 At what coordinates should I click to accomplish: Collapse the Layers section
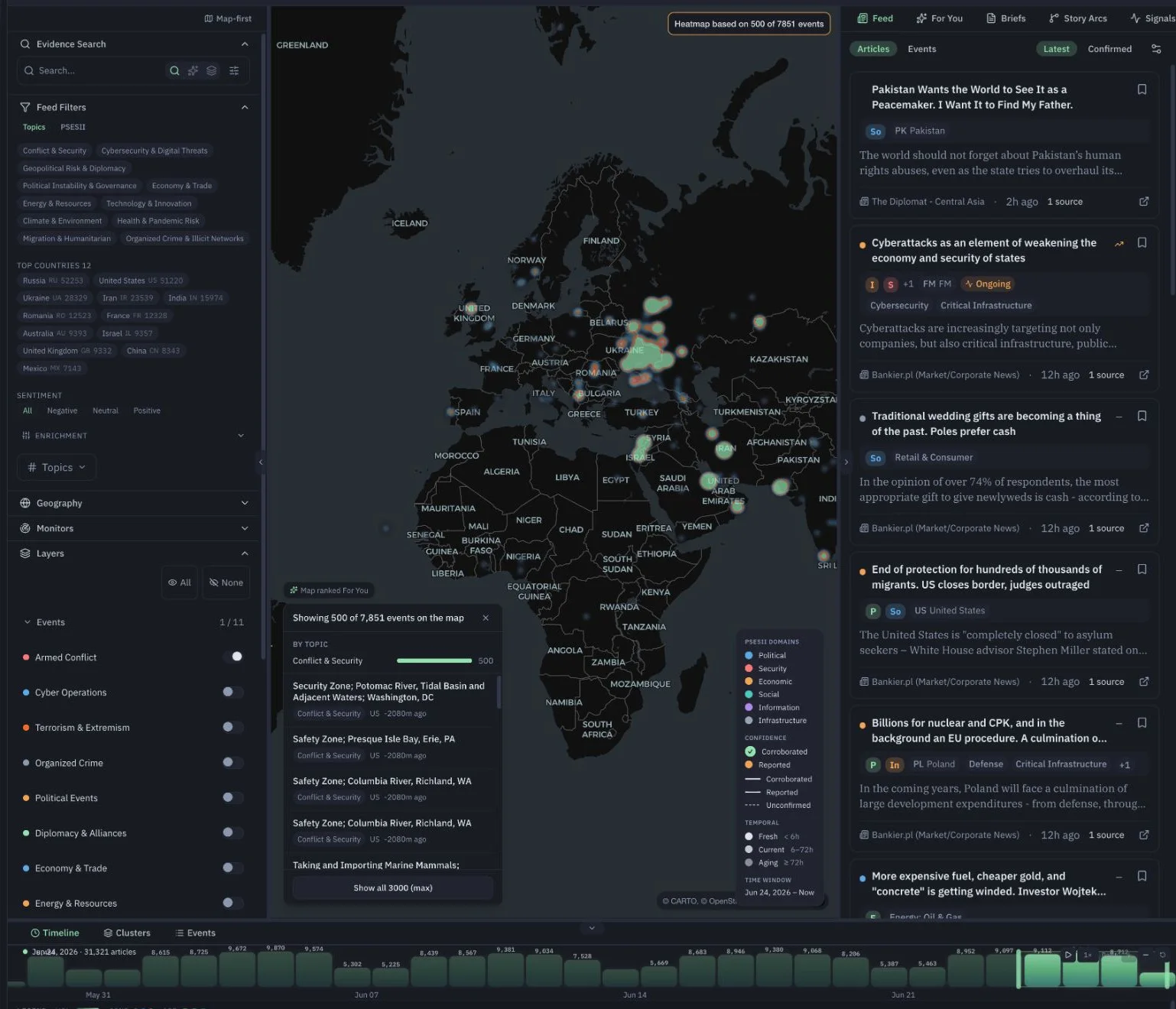(245, 553)
